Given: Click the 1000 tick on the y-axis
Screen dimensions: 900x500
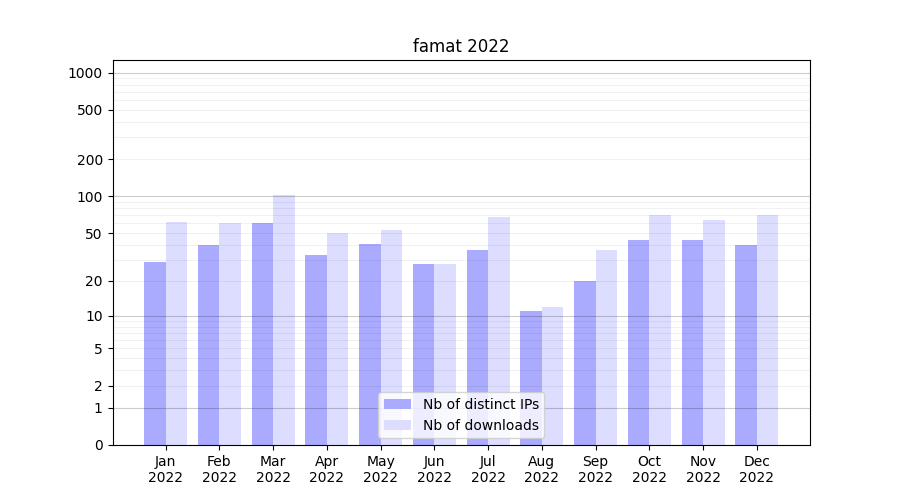Looking at the screenshot, I should coord(85,73).
